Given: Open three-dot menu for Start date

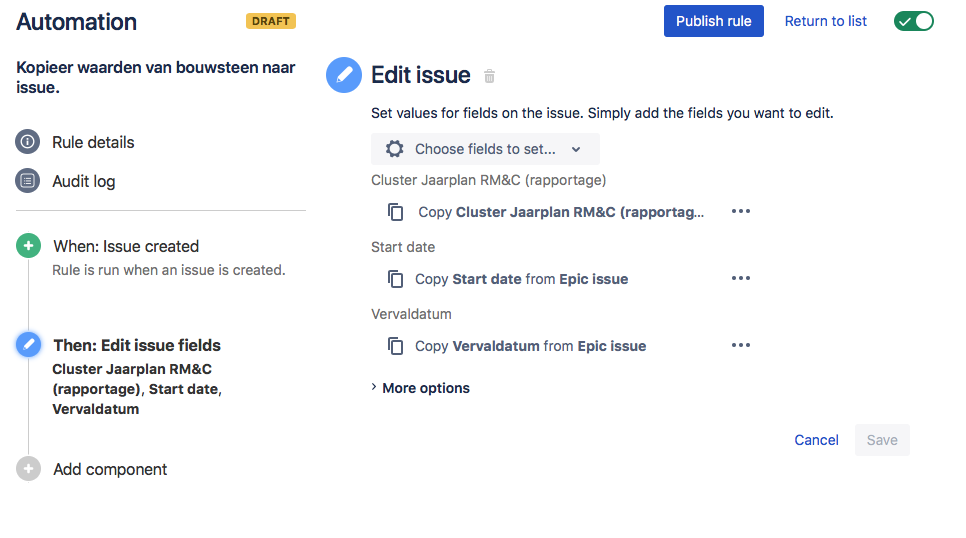Looking at the screenshot, I should [x=741, y=278].
